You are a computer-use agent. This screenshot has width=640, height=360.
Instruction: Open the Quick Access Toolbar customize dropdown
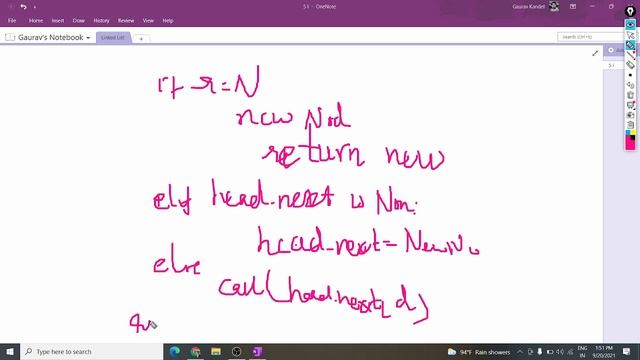(35, 7)
